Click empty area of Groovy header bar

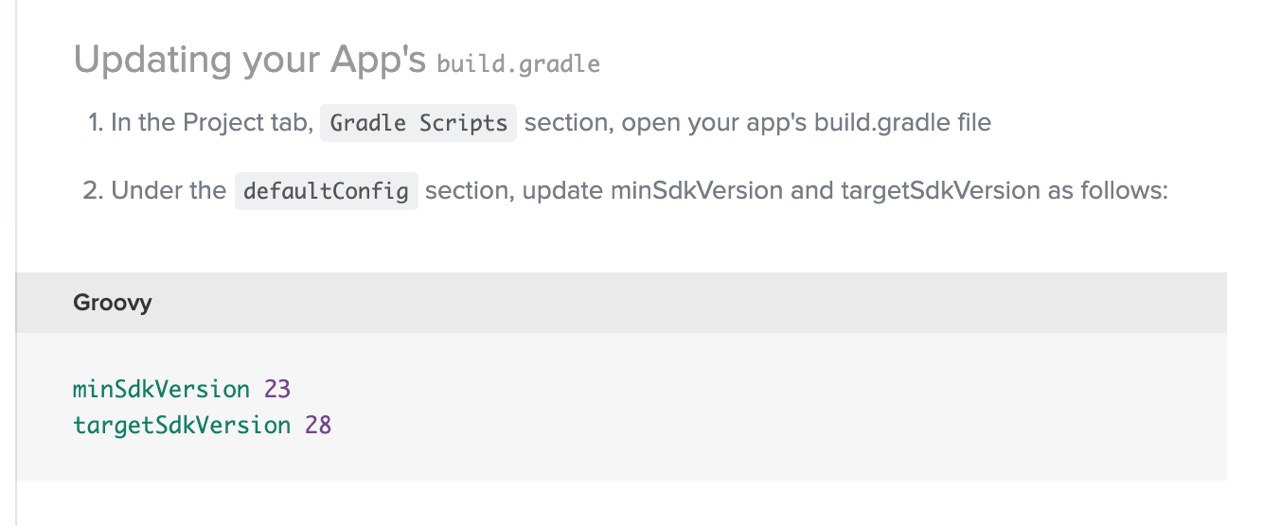tap(700, 302)
